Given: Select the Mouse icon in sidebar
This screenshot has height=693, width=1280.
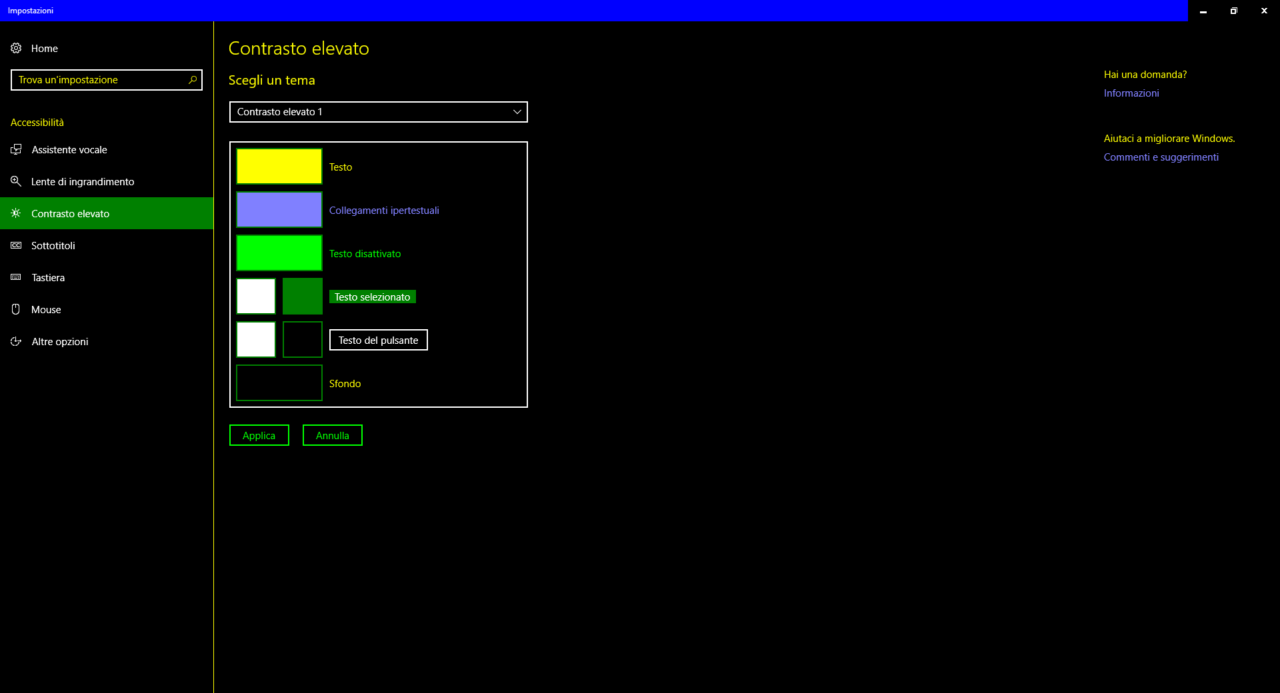Looking at the screenshot, I should [x=16, y=310].
